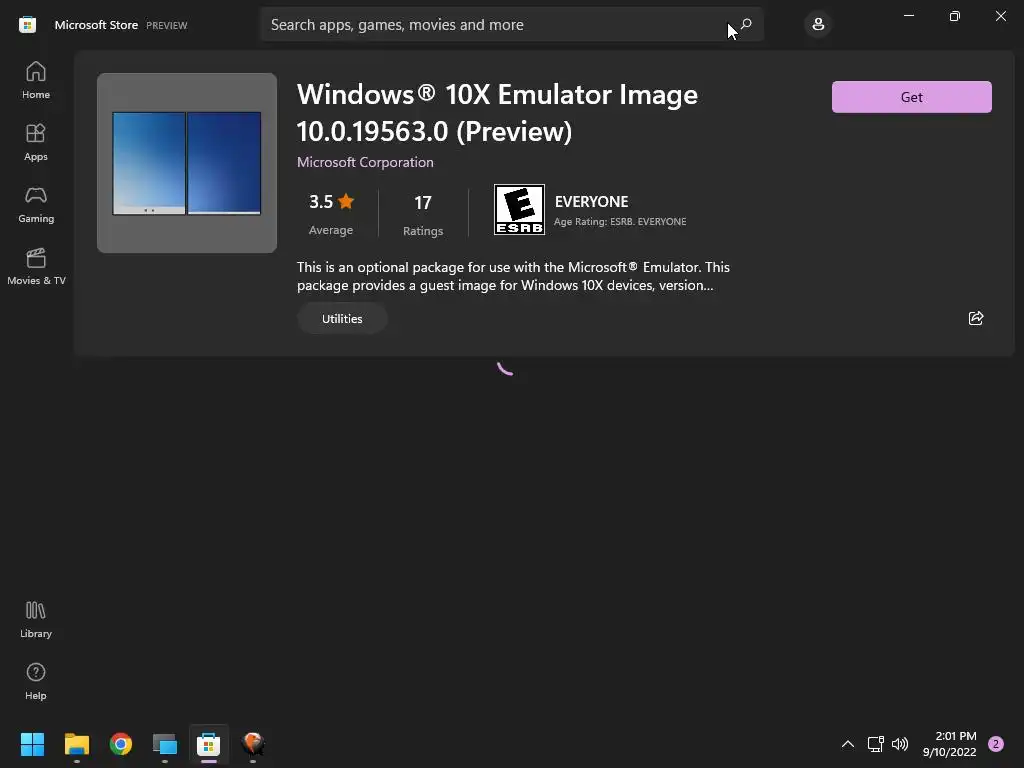Image resolution: width=1024 pixels, height=768 pixels.
Task: Close the Microsoft Store window
Action: coord(1000,16)
